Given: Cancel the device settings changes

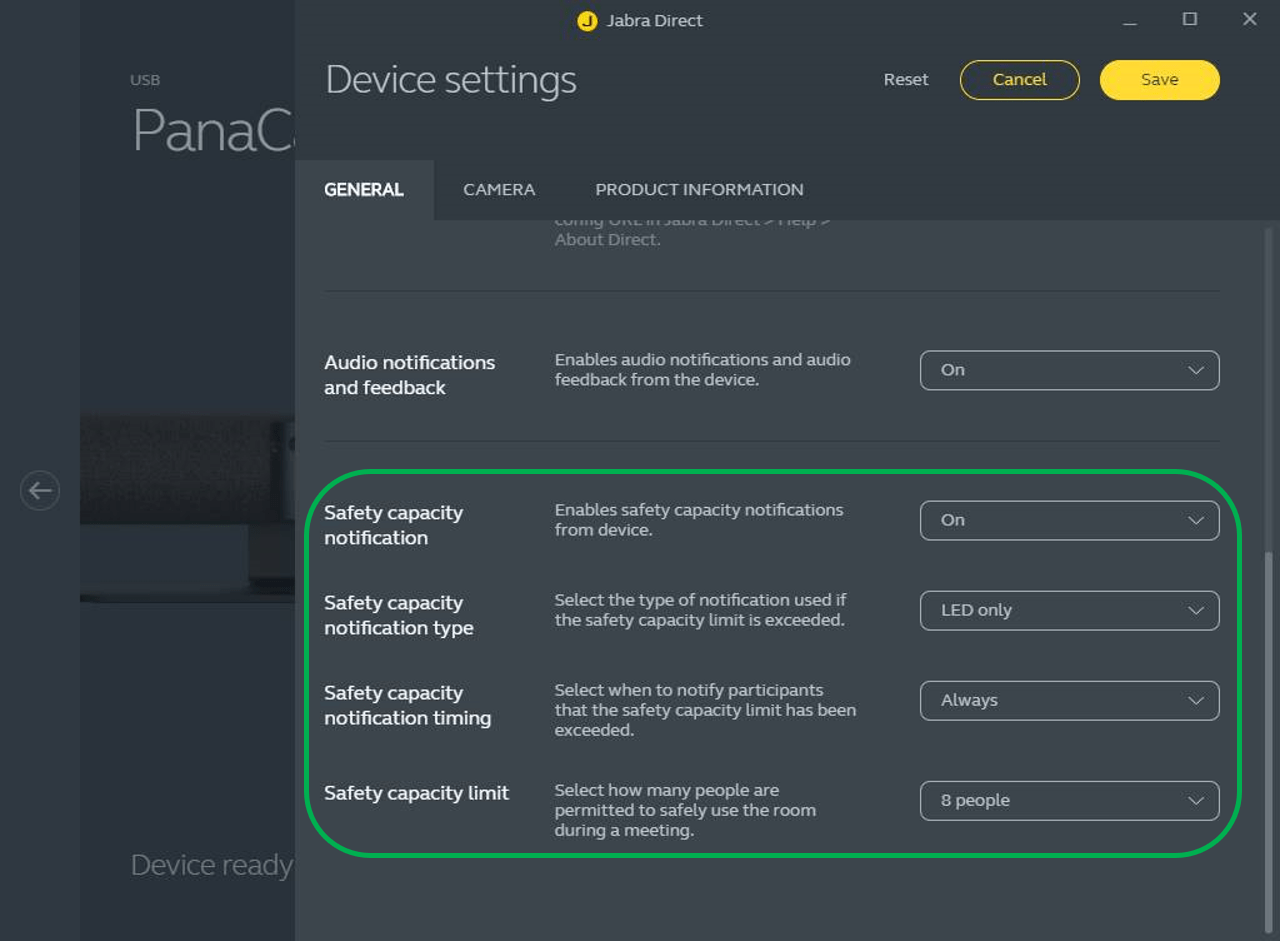Looking at the screenshot, I should (1019, 80).
